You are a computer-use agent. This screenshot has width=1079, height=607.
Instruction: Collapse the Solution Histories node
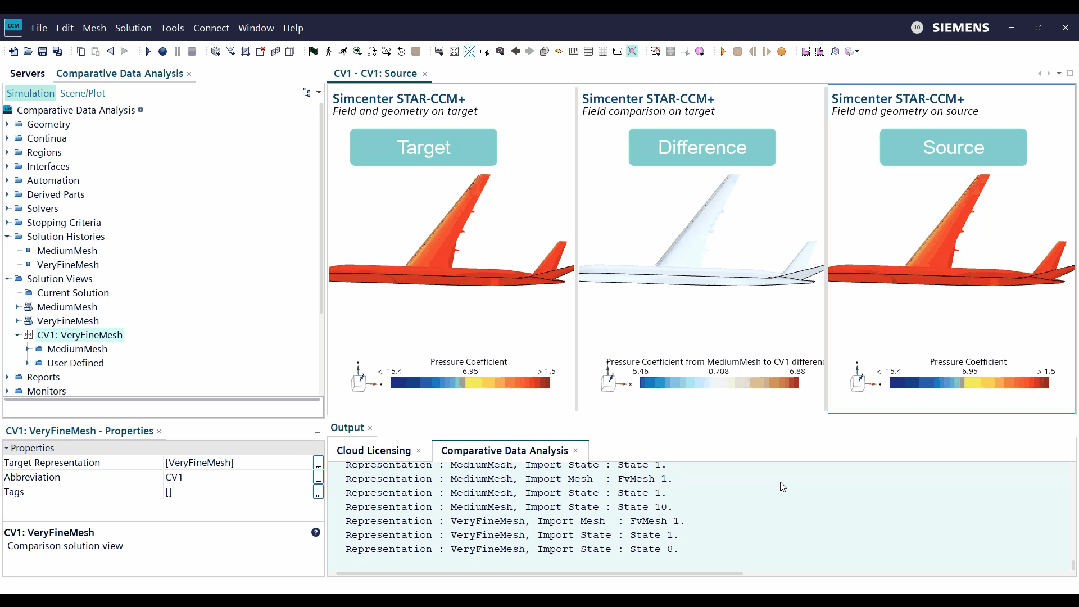pos(8,237)
